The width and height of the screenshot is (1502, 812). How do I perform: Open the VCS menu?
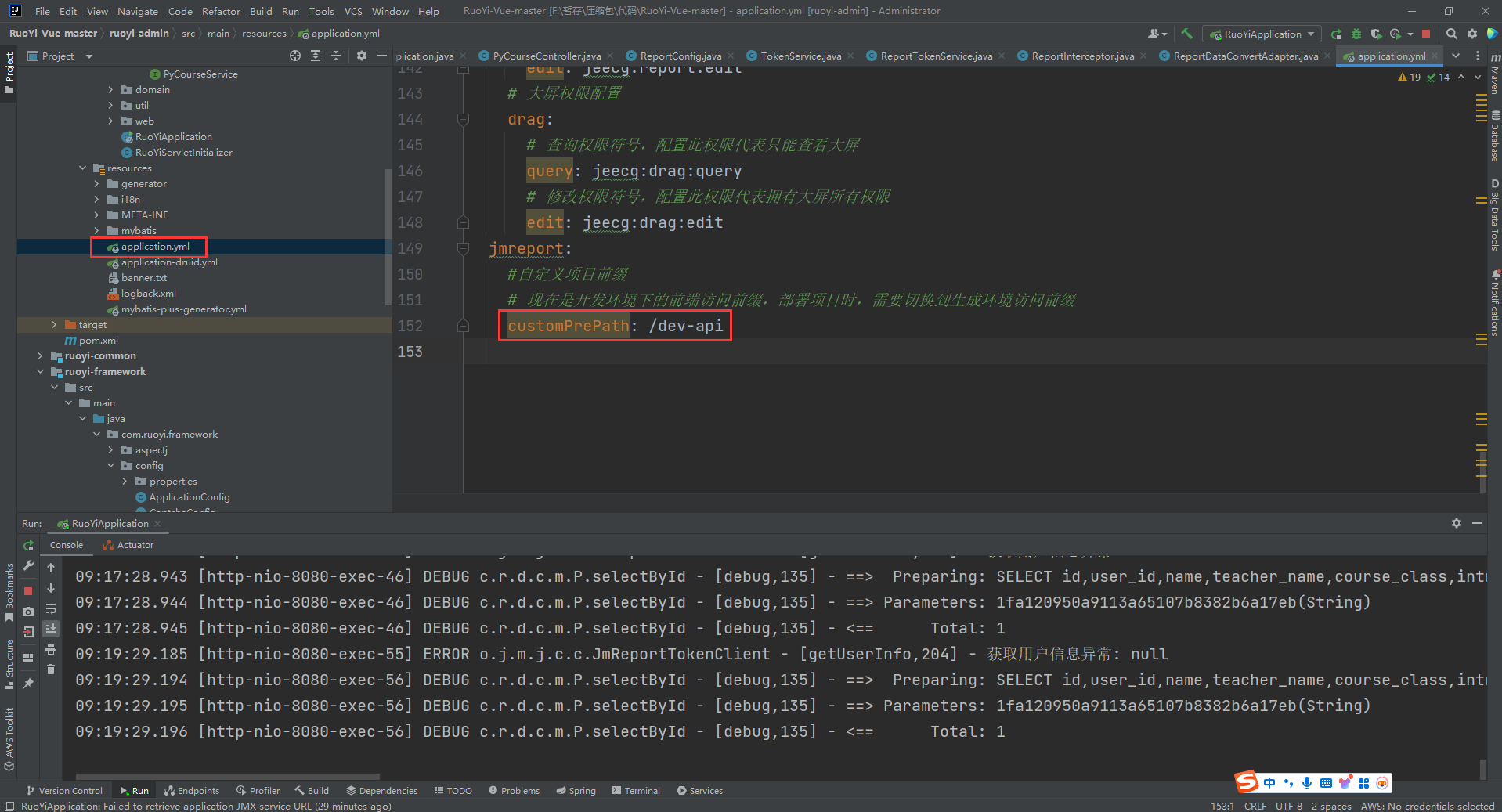click(353, 11)
